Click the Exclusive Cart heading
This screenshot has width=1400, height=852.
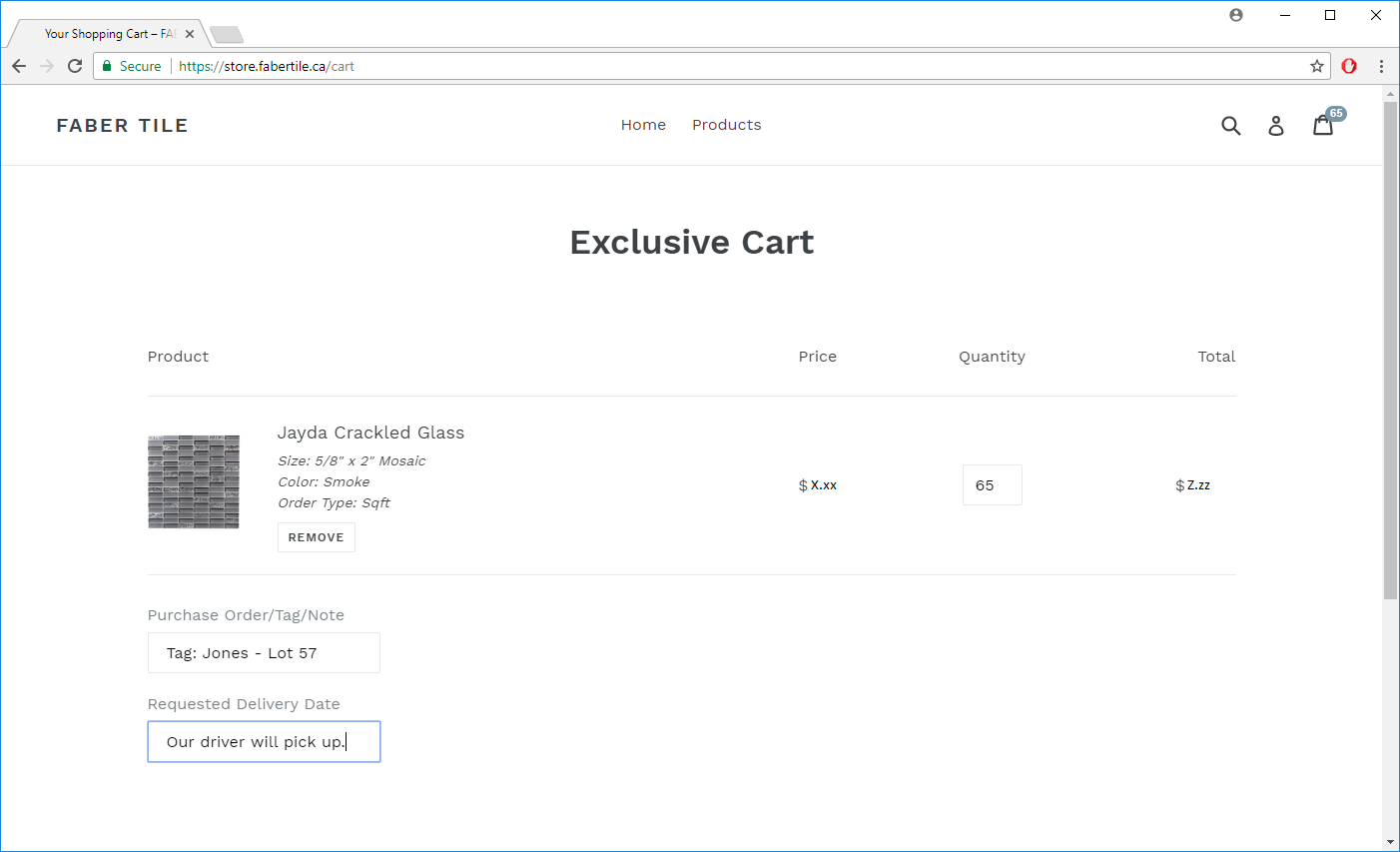[x=692, y=243]
